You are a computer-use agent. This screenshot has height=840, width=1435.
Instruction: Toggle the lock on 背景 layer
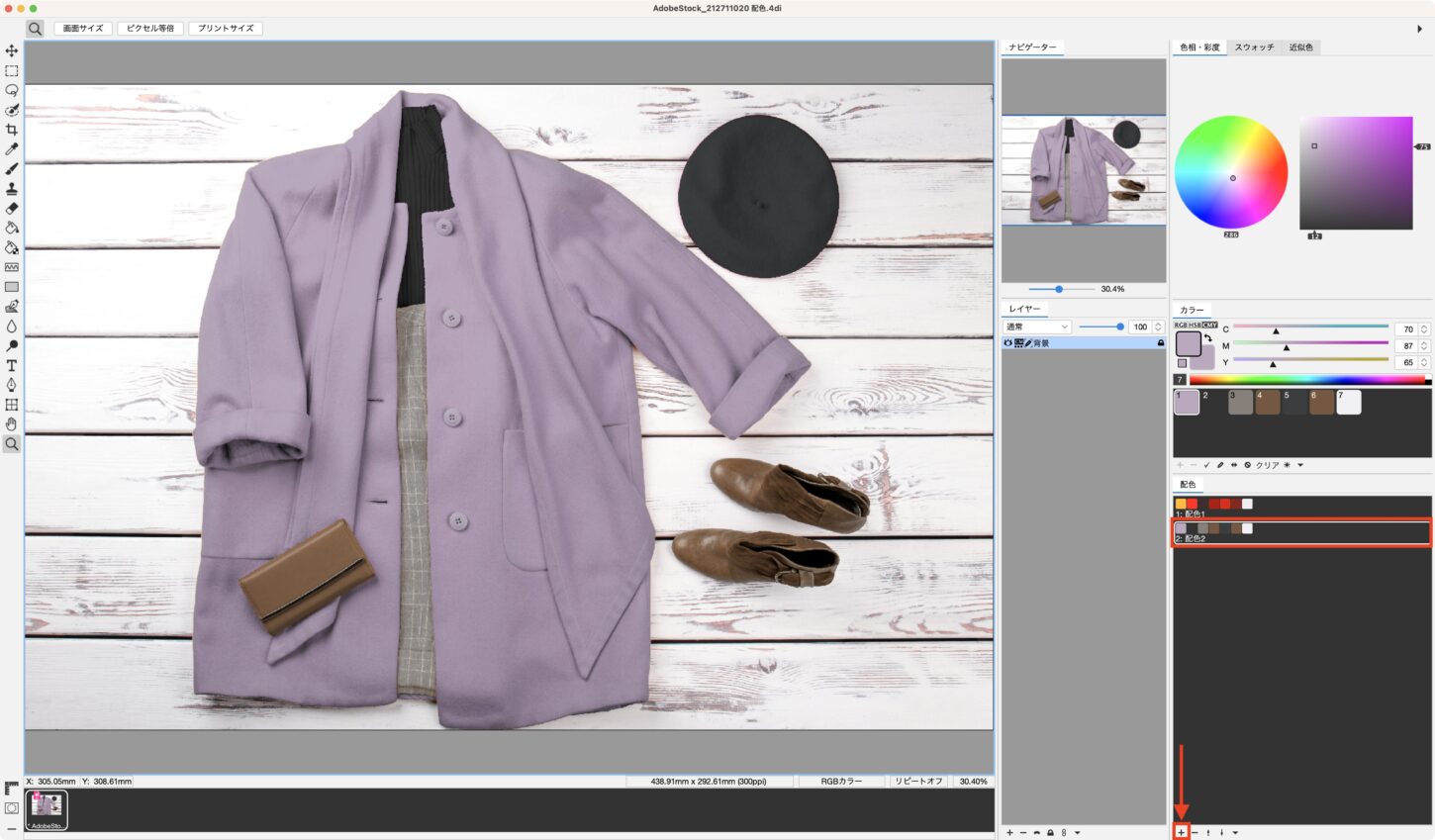[1161, 343]
